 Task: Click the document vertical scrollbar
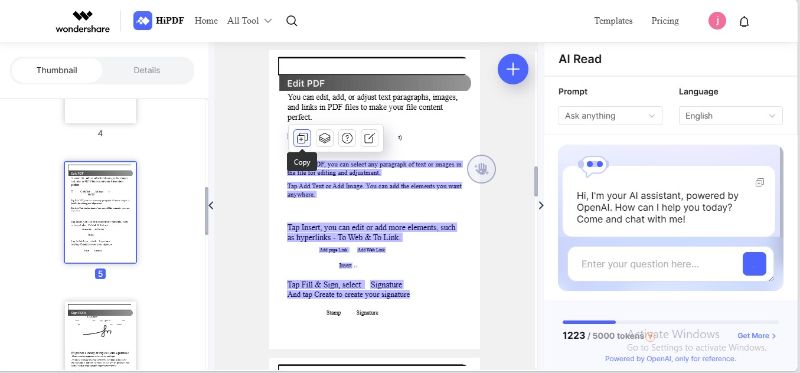click(x=536, y=181)
